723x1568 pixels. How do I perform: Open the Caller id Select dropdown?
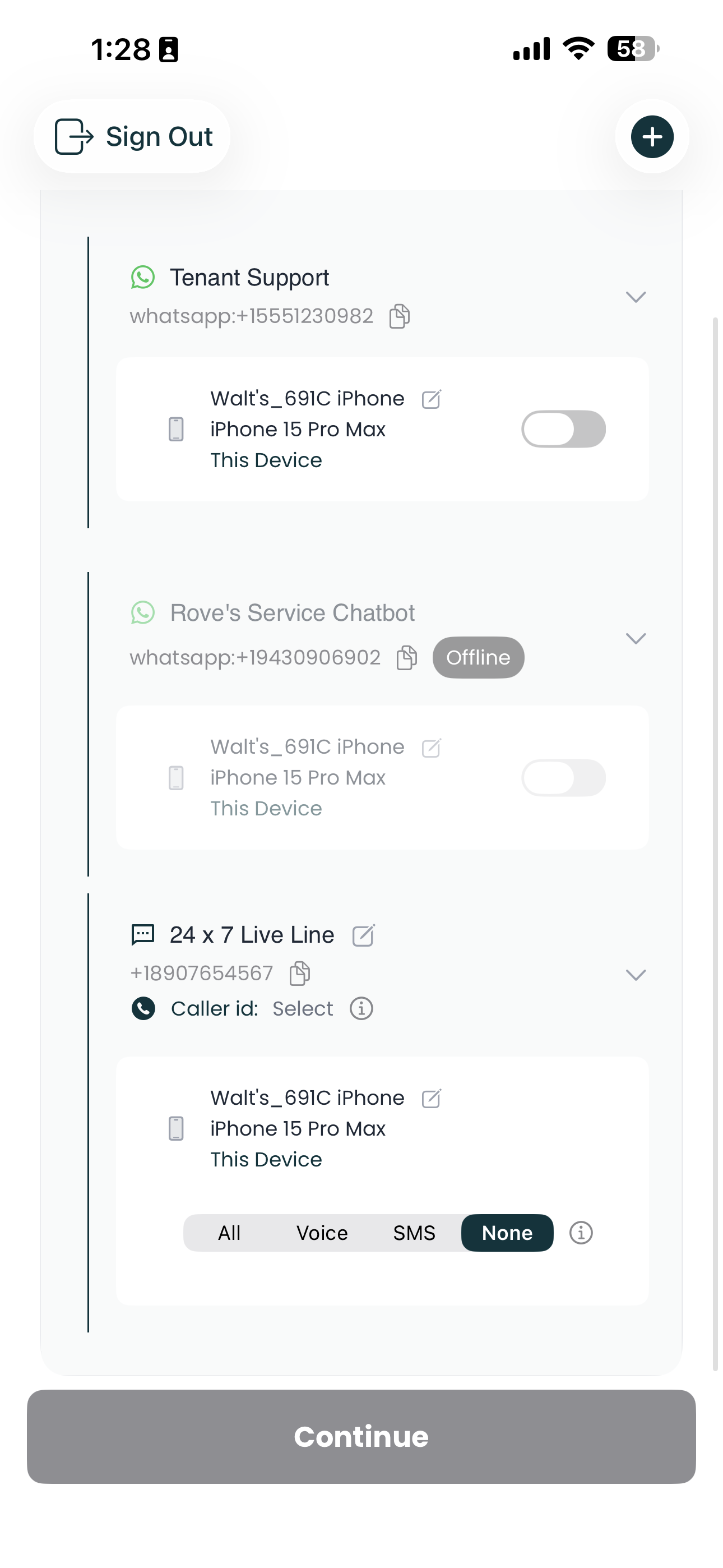click(x=303, y=1009)
